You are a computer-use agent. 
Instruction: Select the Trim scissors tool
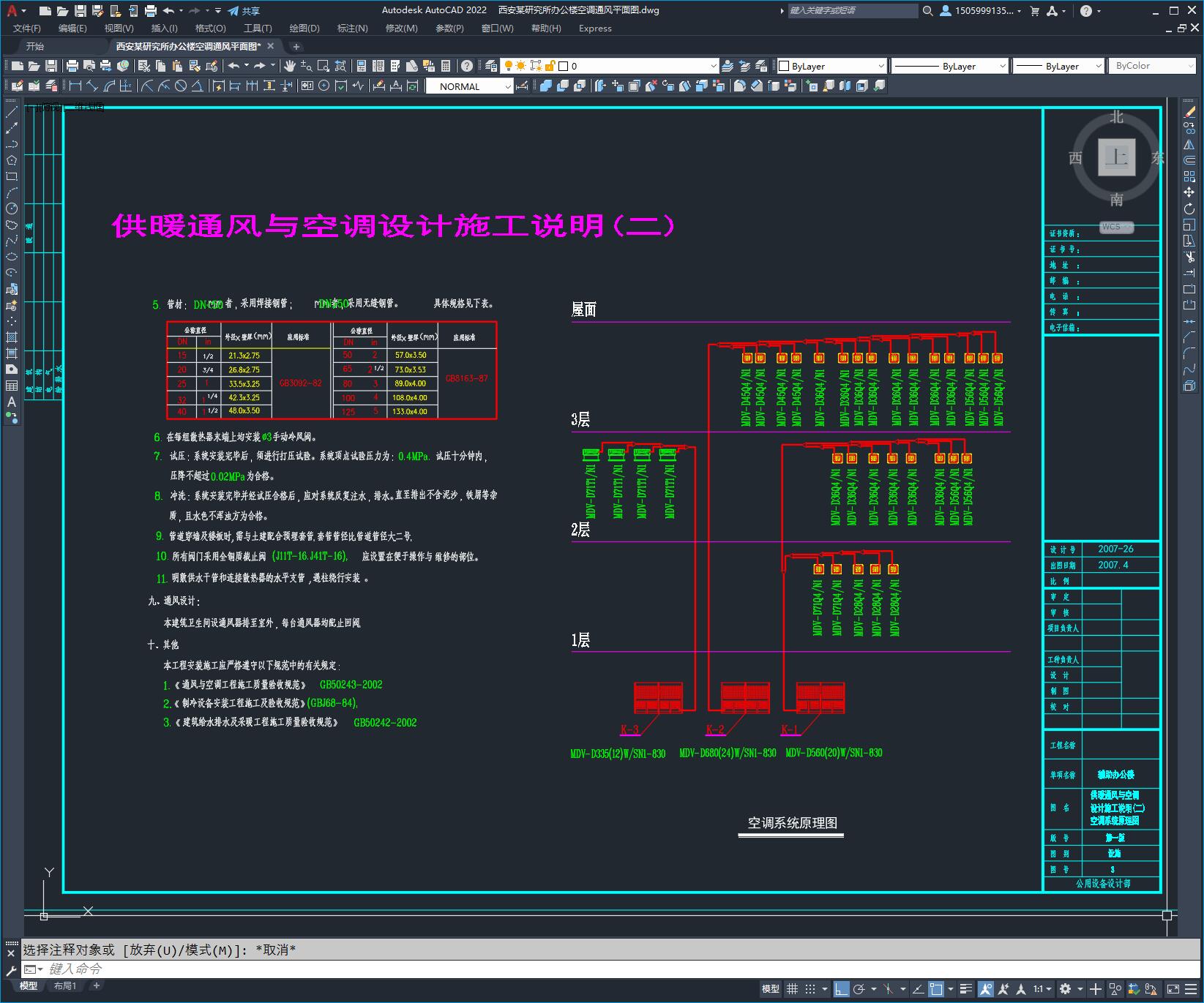(1189, 257)
